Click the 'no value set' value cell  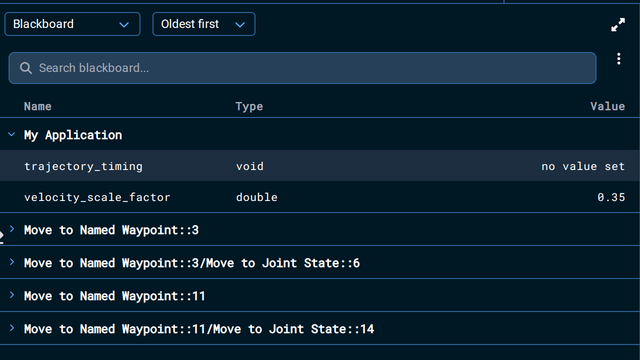click(x=583, y=167)
